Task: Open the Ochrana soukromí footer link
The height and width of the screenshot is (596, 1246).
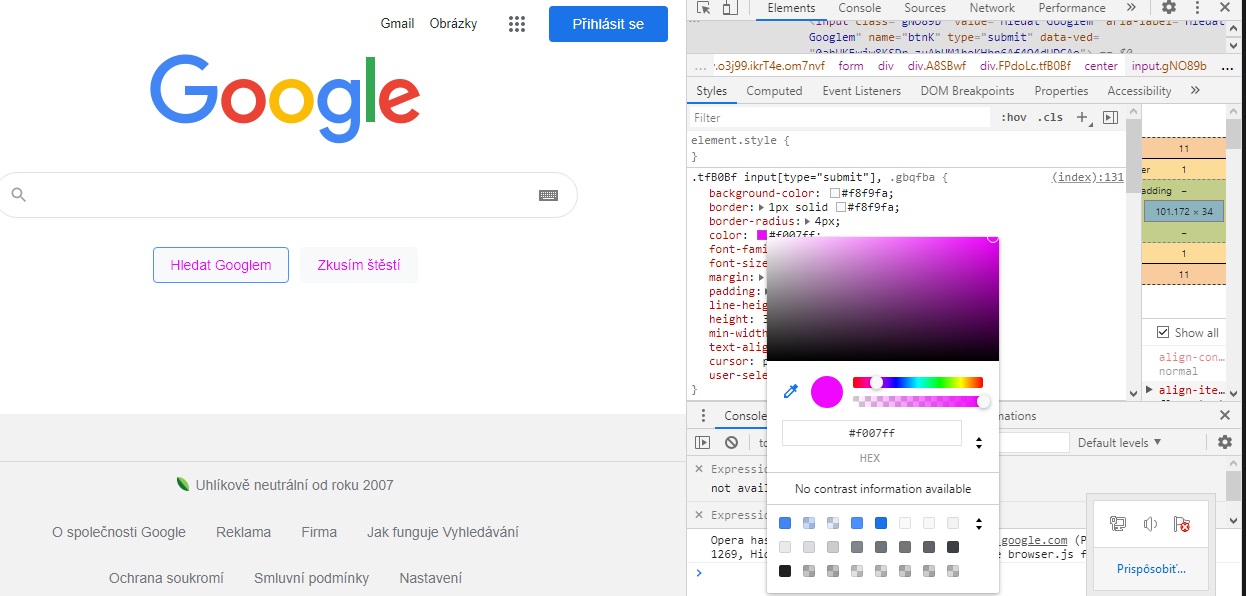Action: coord(166,578)
